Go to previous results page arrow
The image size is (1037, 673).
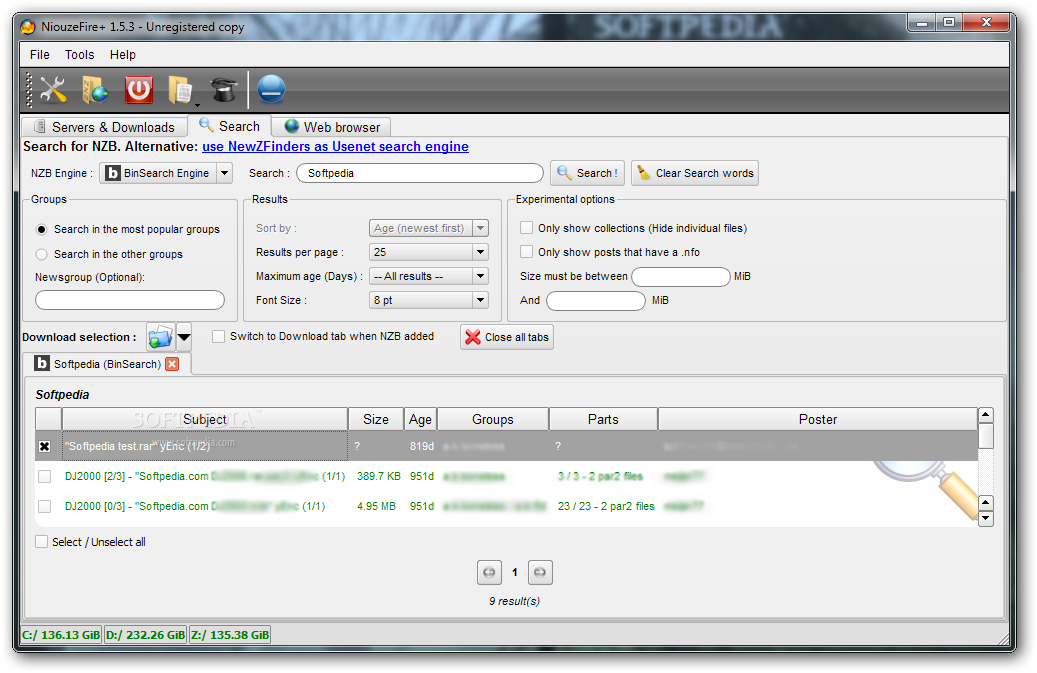click(489, 573)
